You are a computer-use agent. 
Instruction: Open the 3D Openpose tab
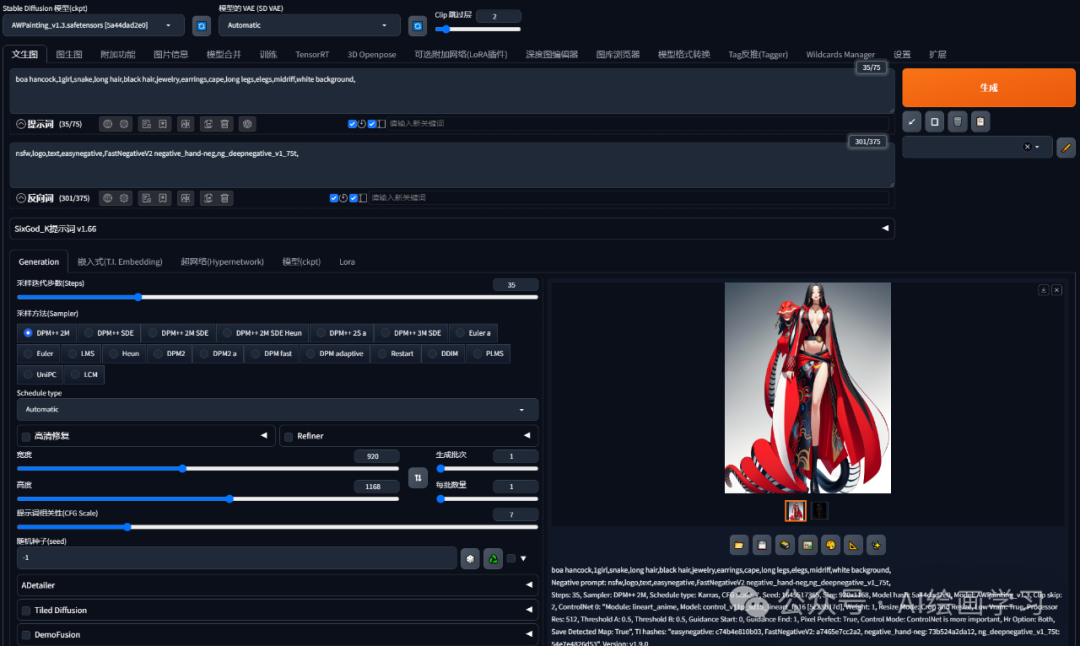[371, 54]
